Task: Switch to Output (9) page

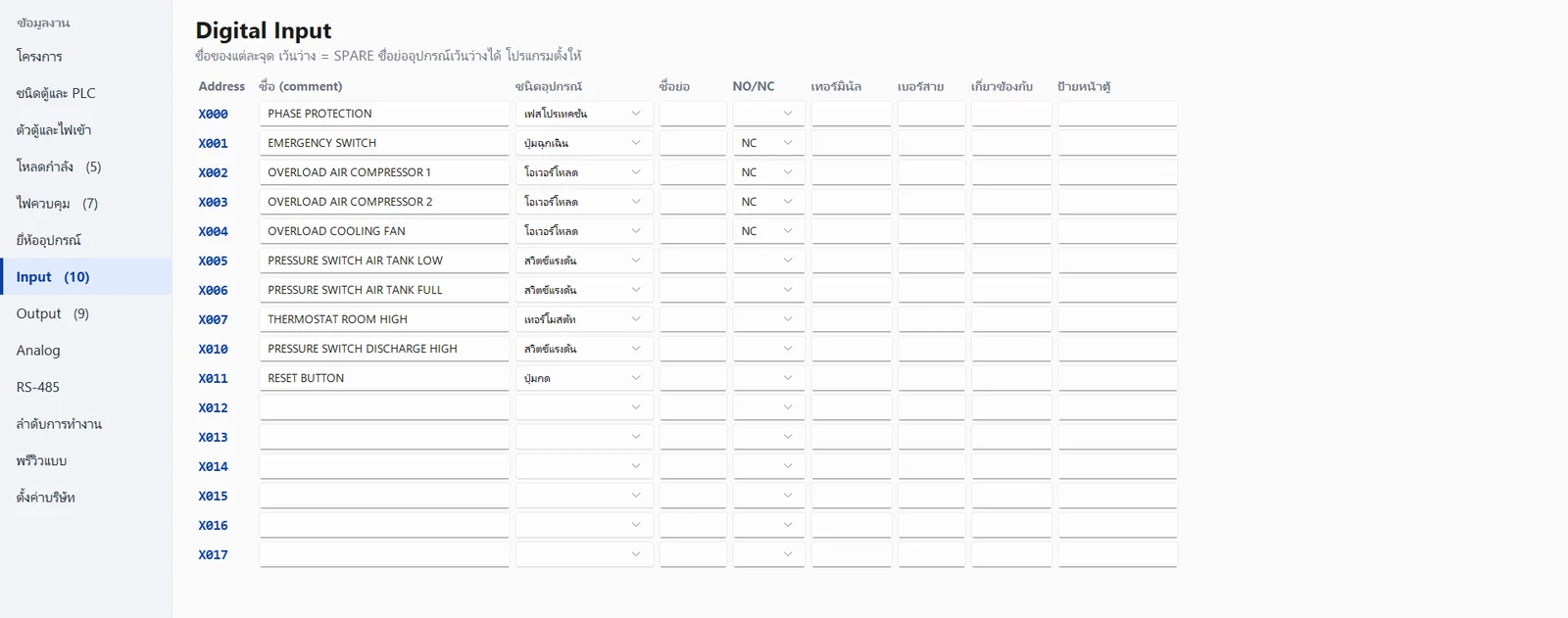Action: tap(86, 313)
